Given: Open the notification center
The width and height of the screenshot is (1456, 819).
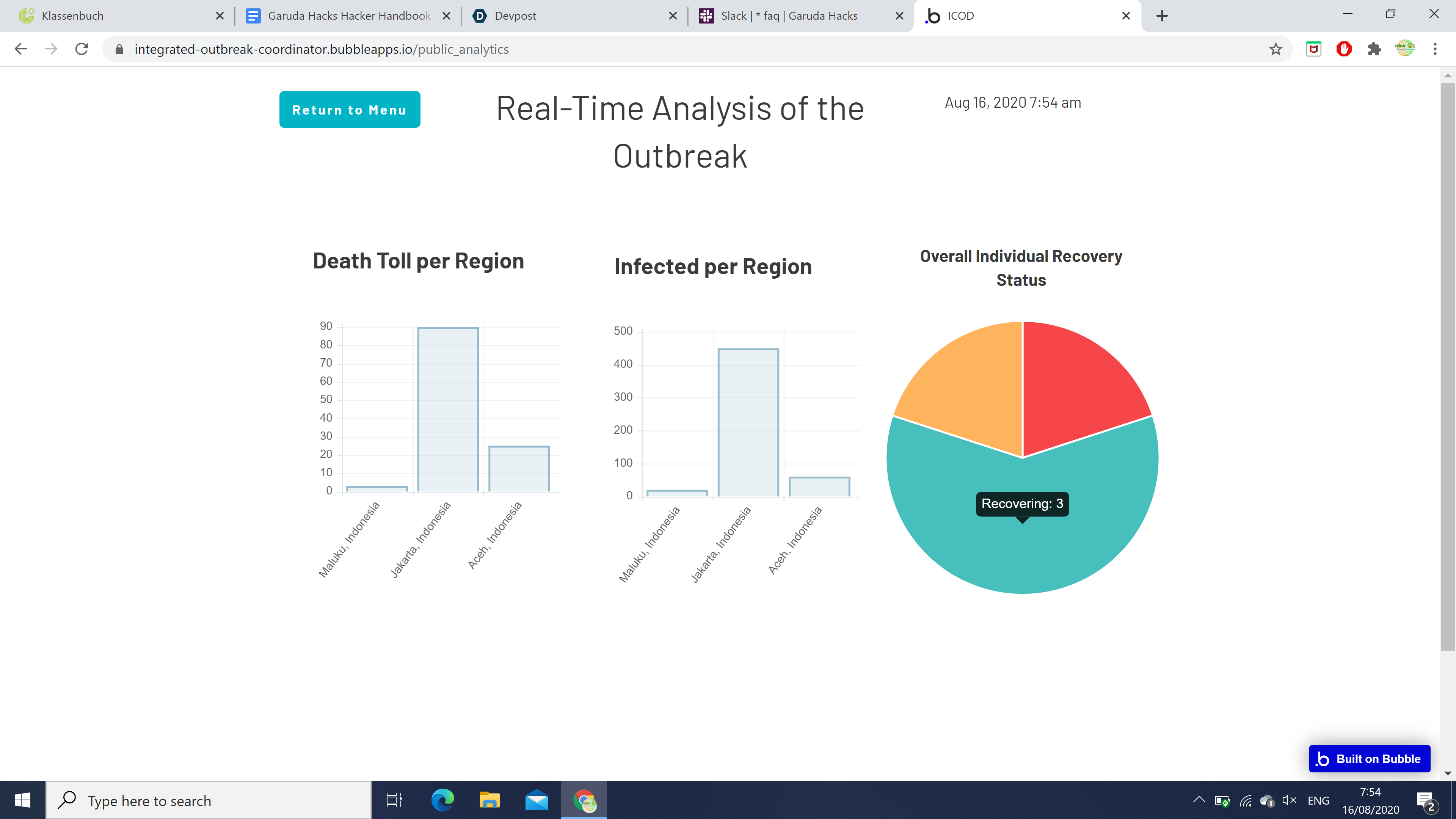Looking at the screenshot, I should tap(1426, 800).
